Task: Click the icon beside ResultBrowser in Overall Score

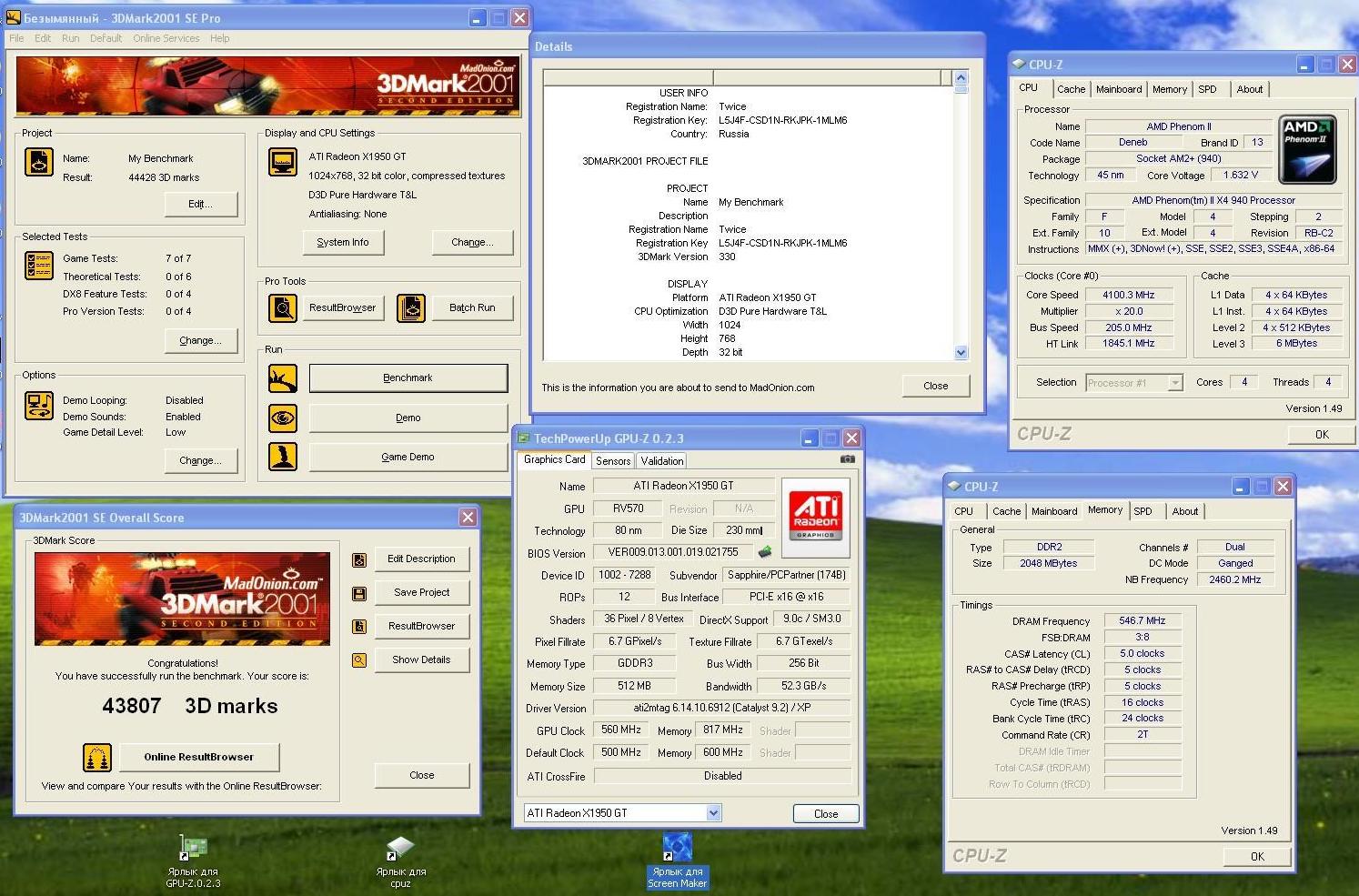Action: coord(359,626)
